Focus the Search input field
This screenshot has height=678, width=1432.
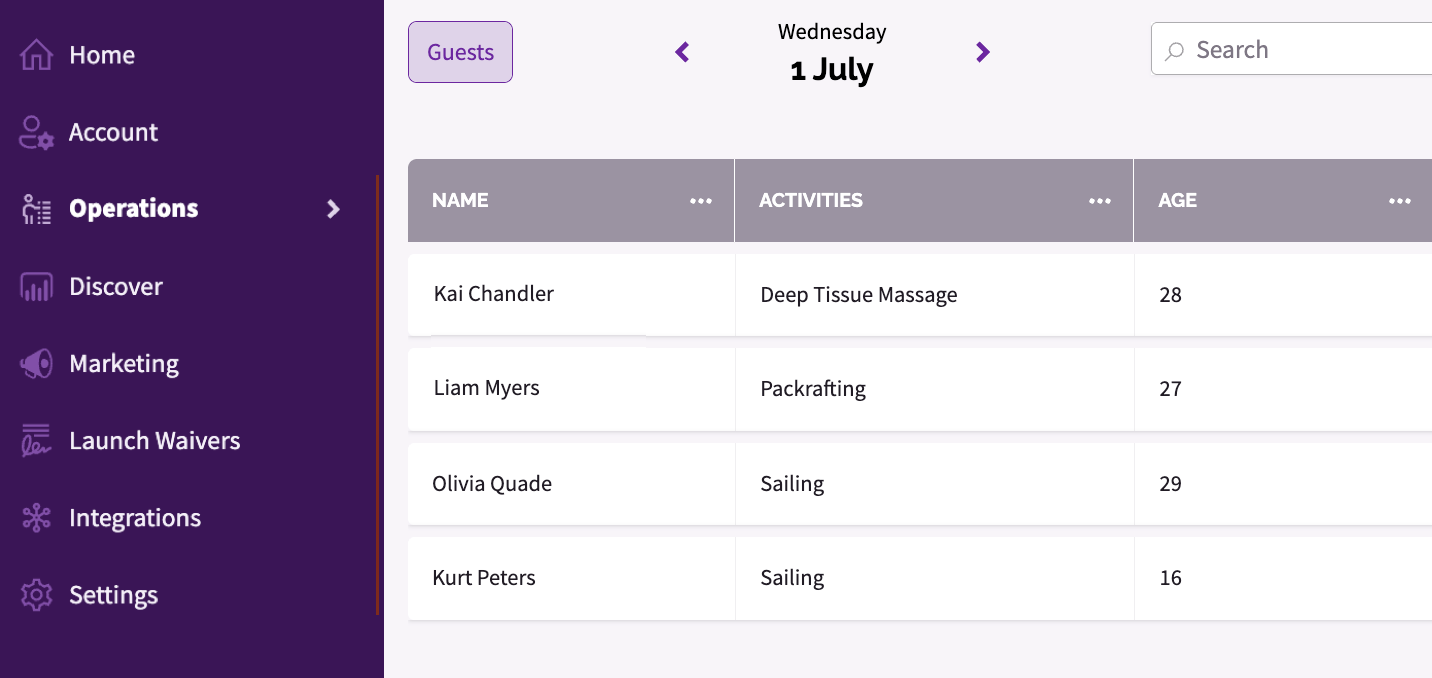pyautogui.click(x=1291, y=49)
